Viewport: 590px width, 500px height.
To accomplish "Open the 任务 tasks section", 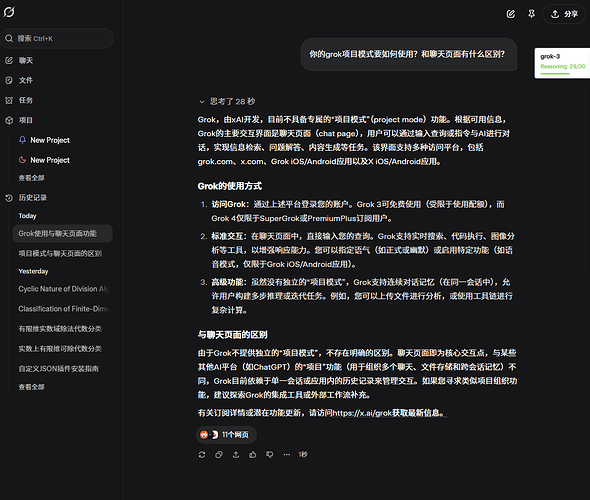I will [x=26, y=100].
